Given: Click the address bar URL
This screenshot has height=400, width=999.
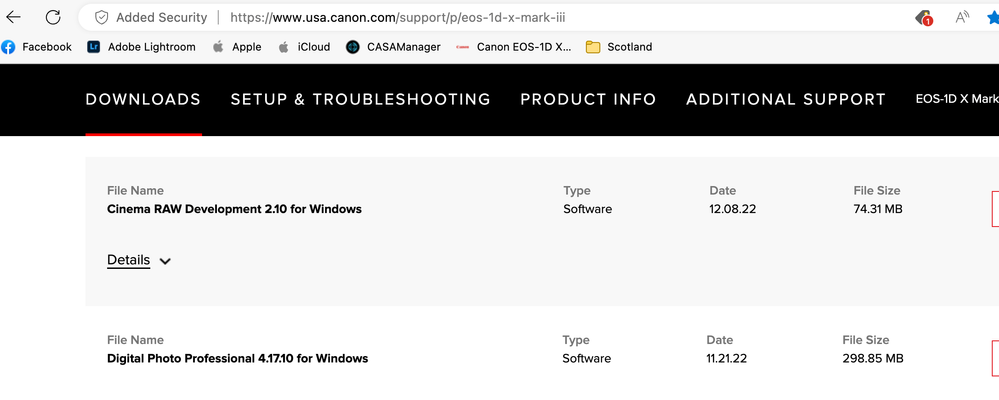Looking at the screenshot, I should (x=398, y=17).
